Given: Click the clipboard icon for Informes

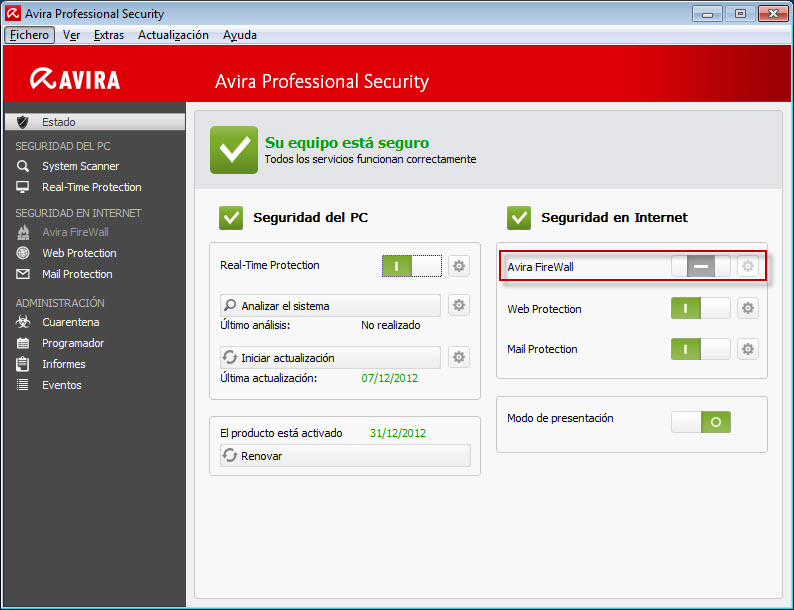Looking at the screenshot, I should tap(23, 364).
